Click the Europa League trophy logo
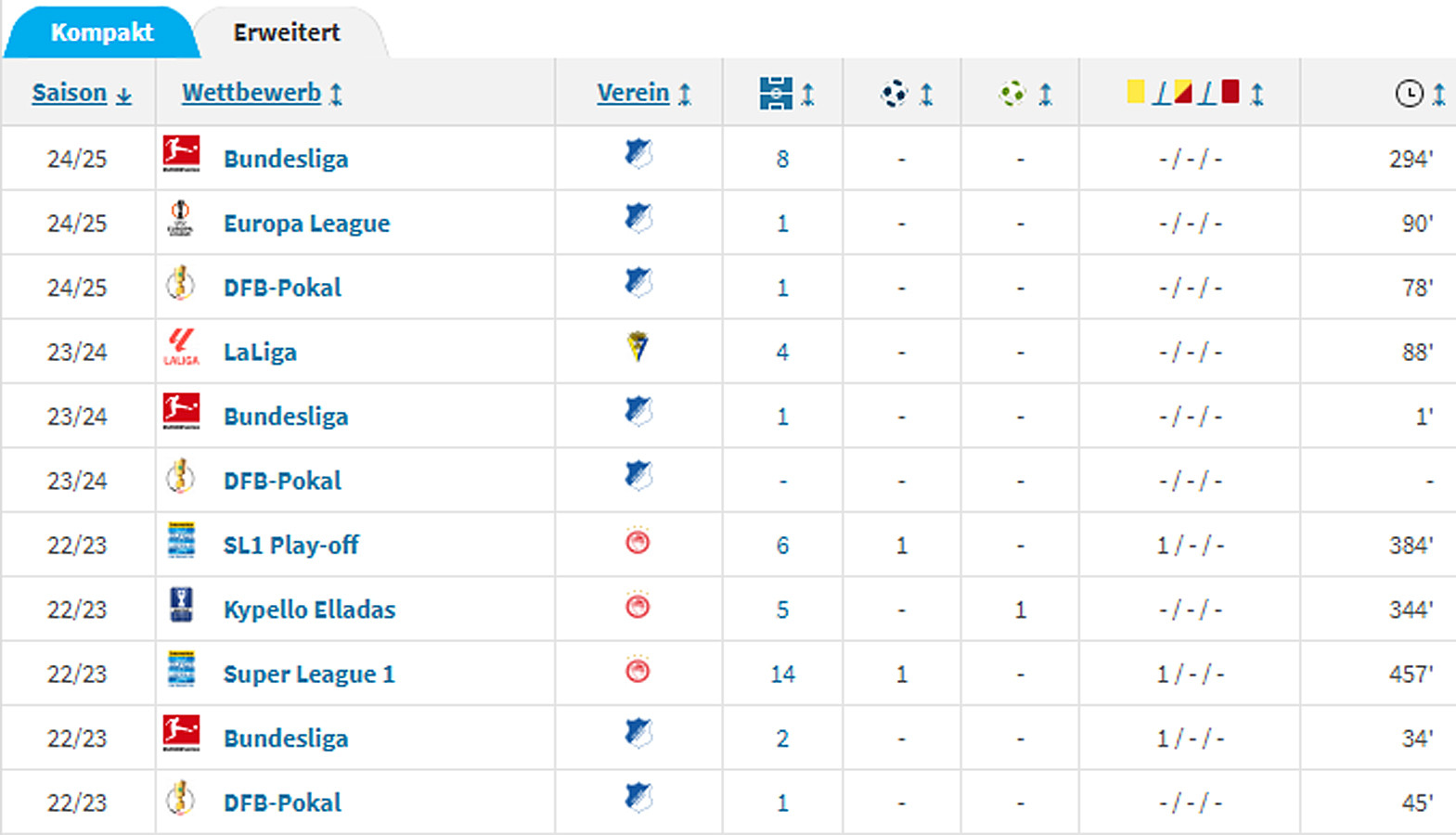The width and height of the screenshot is (1456, 835). click(x=180, y=220)
